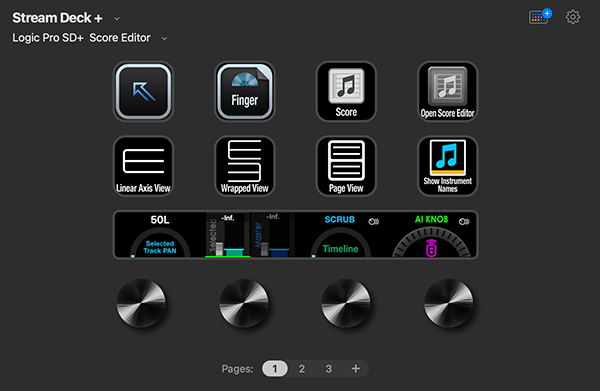Click the Score key icon
The height and width of the screenshot is (391, 600).
coord(346,91)
